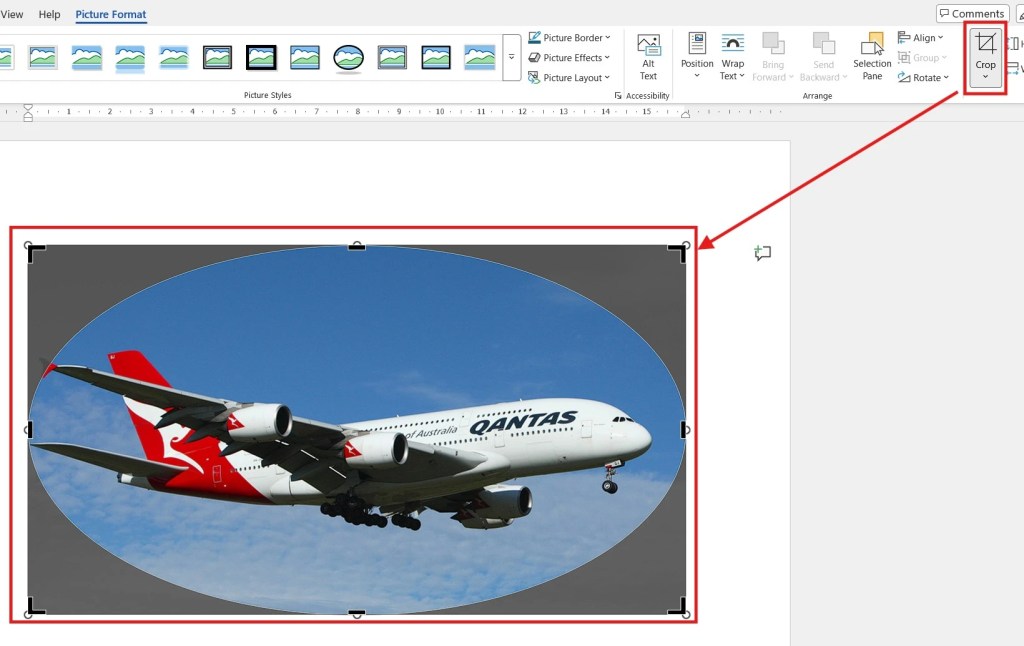Click the Bring Forward icon
The height and width of the screenshot is (646, 1024).
(x=772, y=55)
